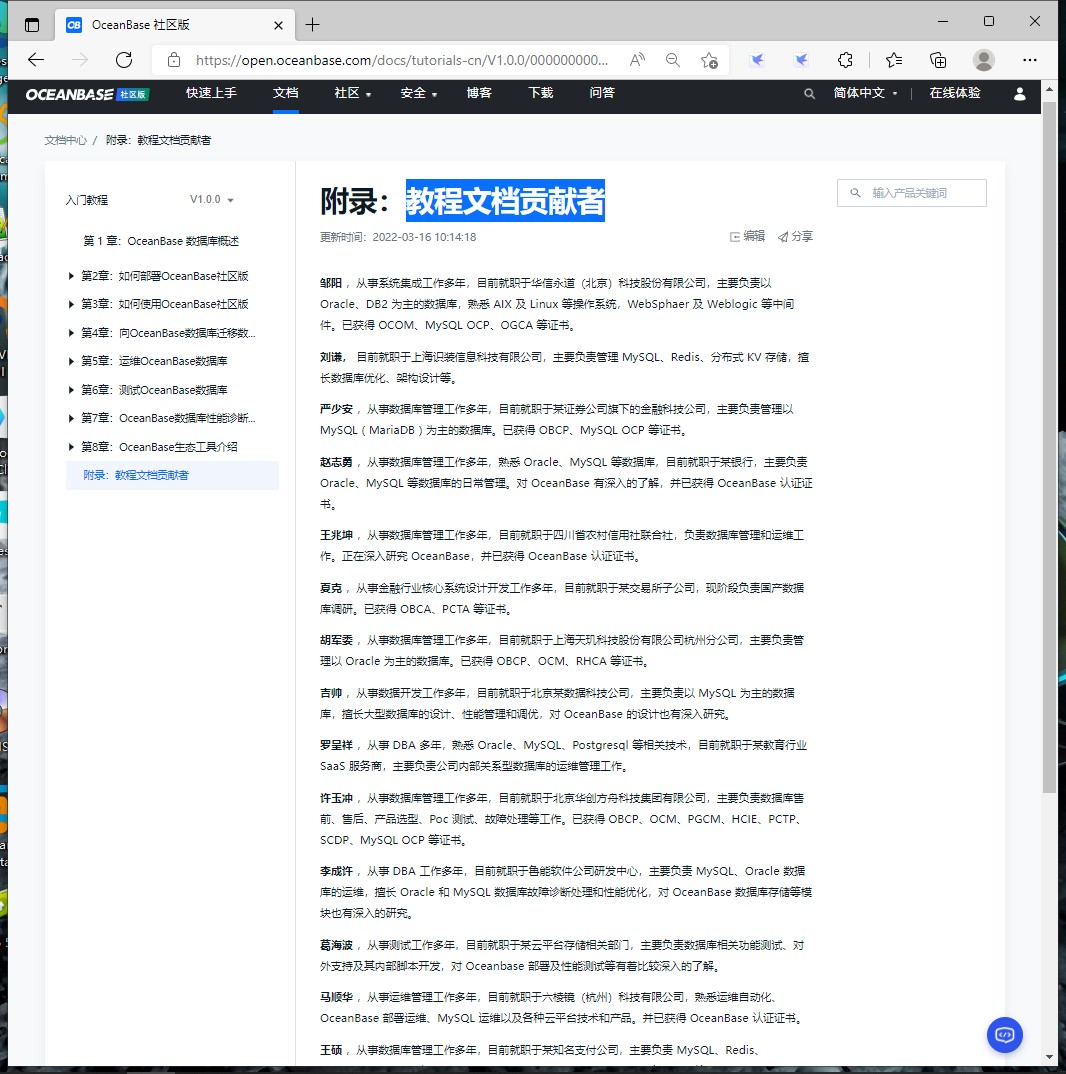Open the 安全 dropdown menu
The image size is (1066, 1074).
(x=419, y=93)
